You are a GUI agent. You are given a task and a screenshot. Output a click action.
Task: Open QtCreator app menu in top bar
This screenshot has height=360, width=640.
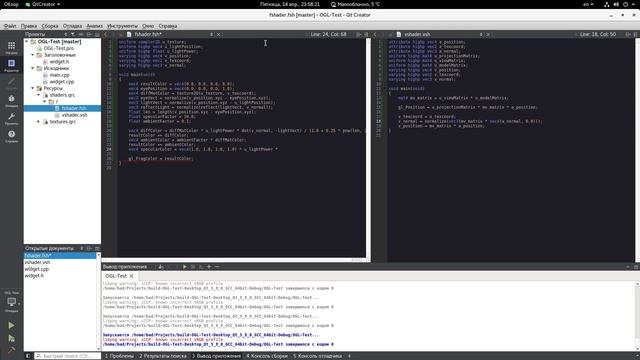point(43,4)
